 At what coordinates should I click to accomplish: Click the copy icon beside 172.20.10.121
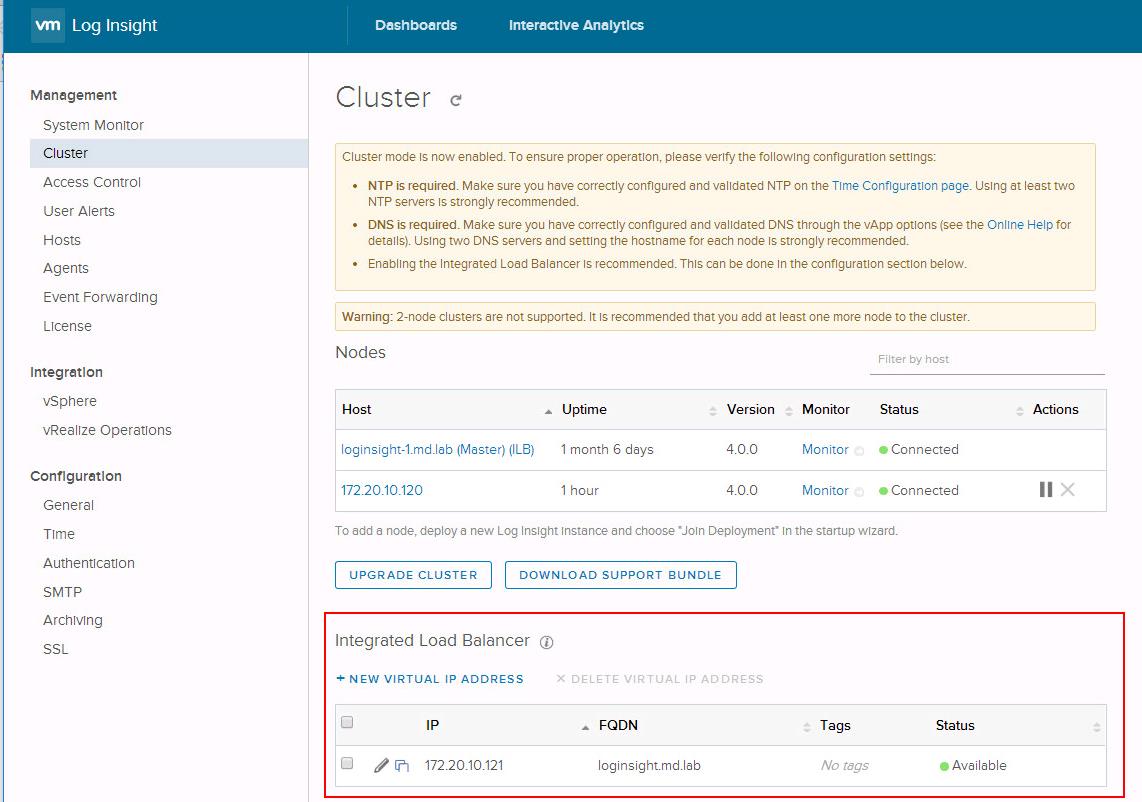[x=401, y=766]
